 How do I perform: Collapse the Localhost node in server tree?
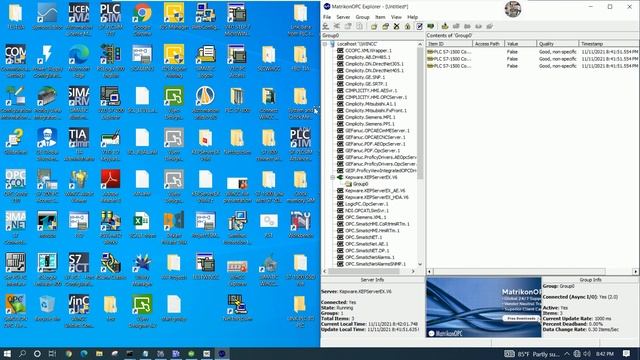pyautogui.click(x=325, y=44)
